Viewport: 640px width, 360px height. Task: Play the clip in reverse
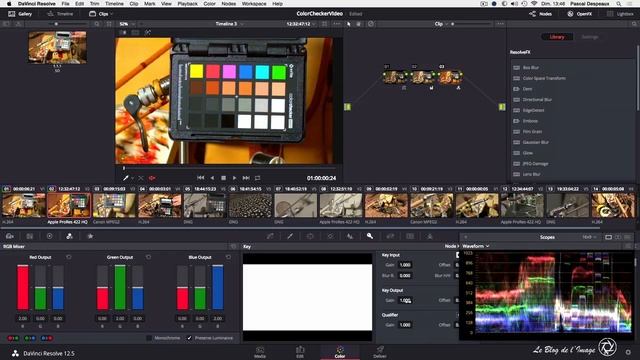[212, 178]
